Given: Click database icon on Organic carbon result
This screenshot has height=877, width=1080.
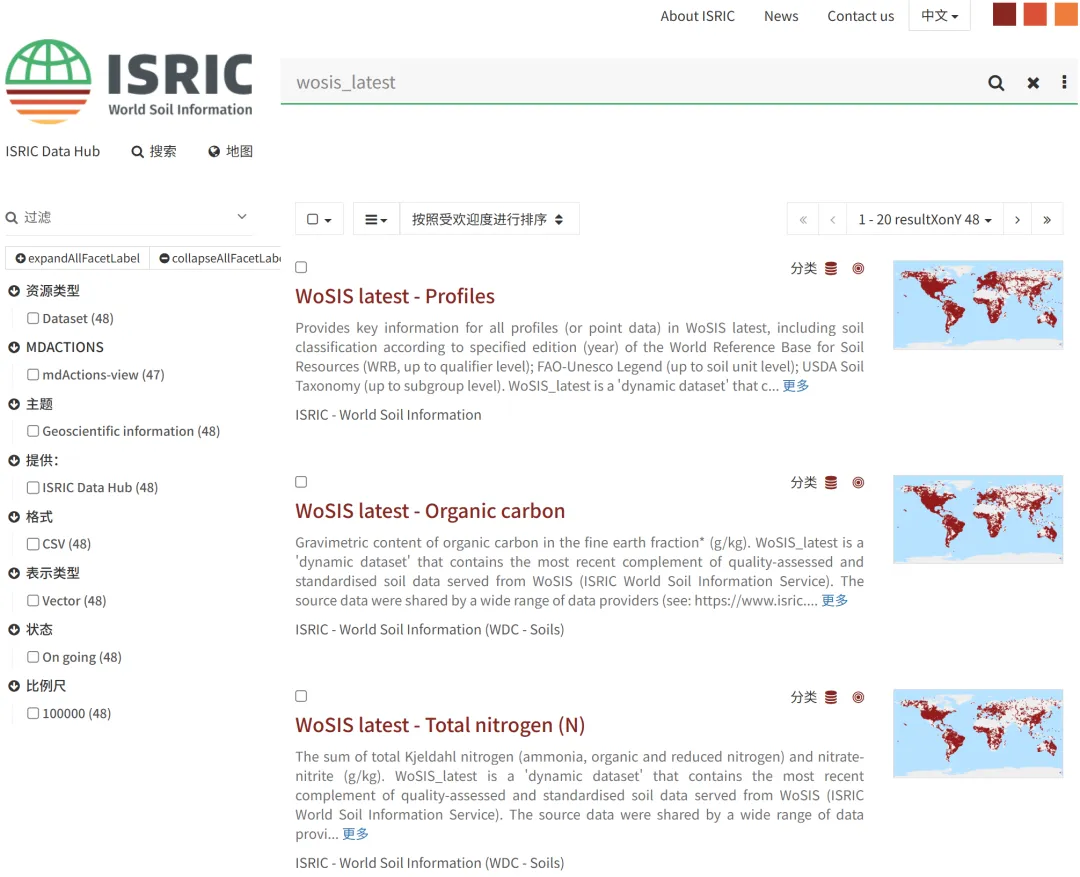Looking at the screenshot, I should (831, 483).
